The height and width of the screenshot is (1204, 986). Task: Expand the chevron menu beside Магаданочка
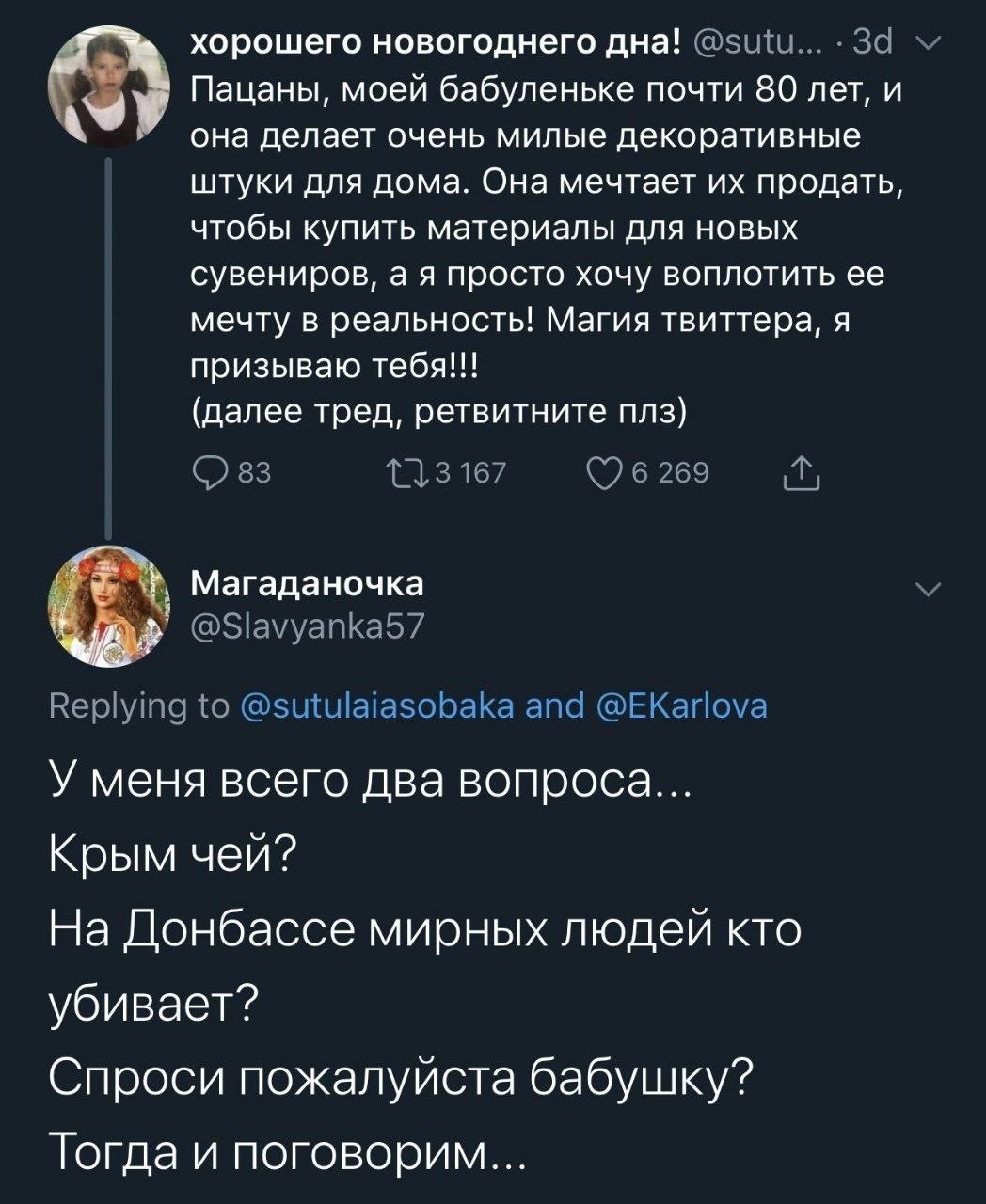(929, 590)
